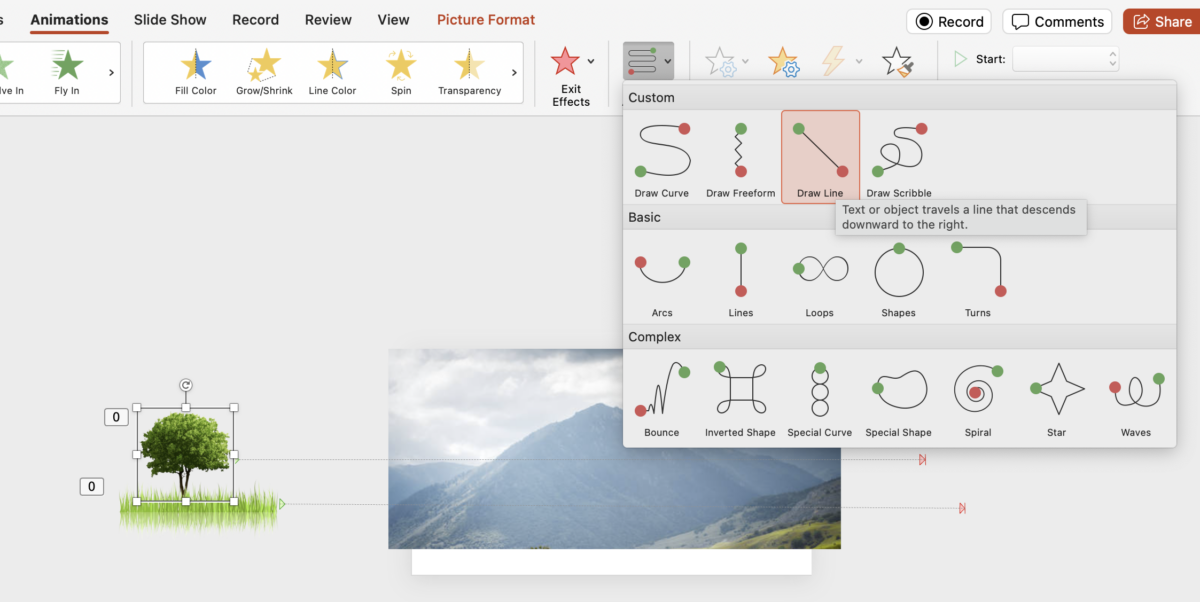Apply the Transparency emphasis effect
The width and height of the screenshot is (1200, 602).
469,72
